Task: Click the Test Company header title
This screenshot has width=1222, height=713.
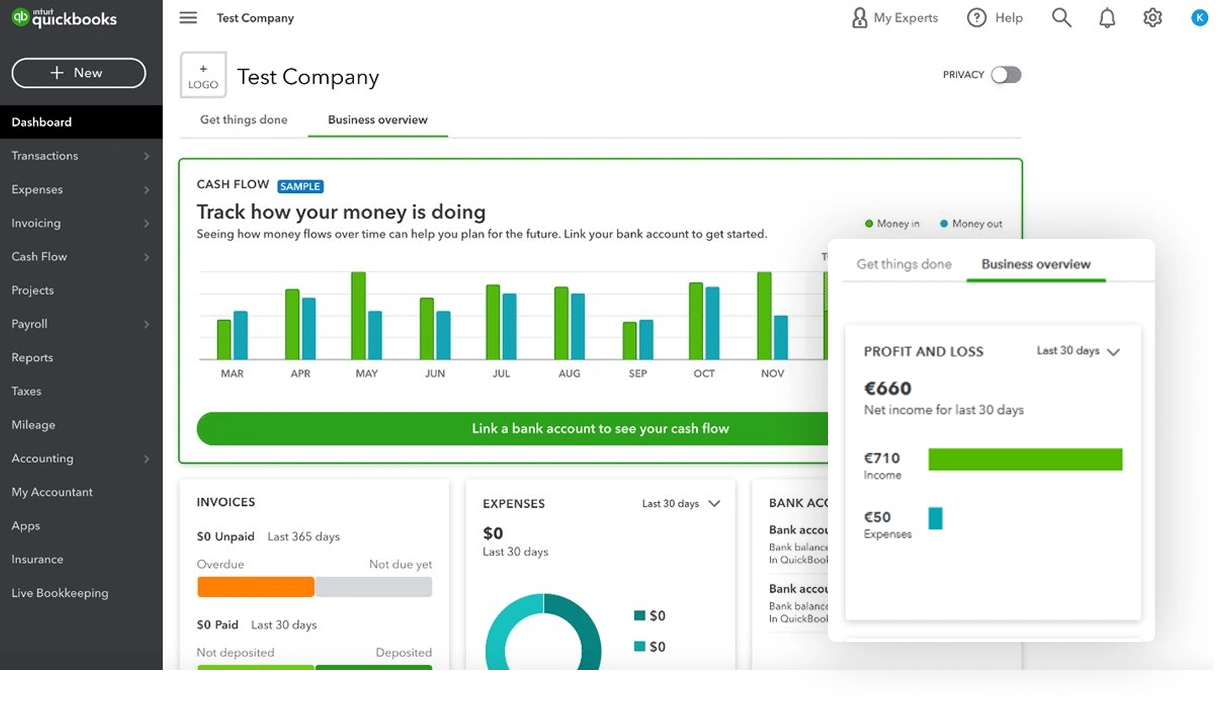Action: coord(308,77)
